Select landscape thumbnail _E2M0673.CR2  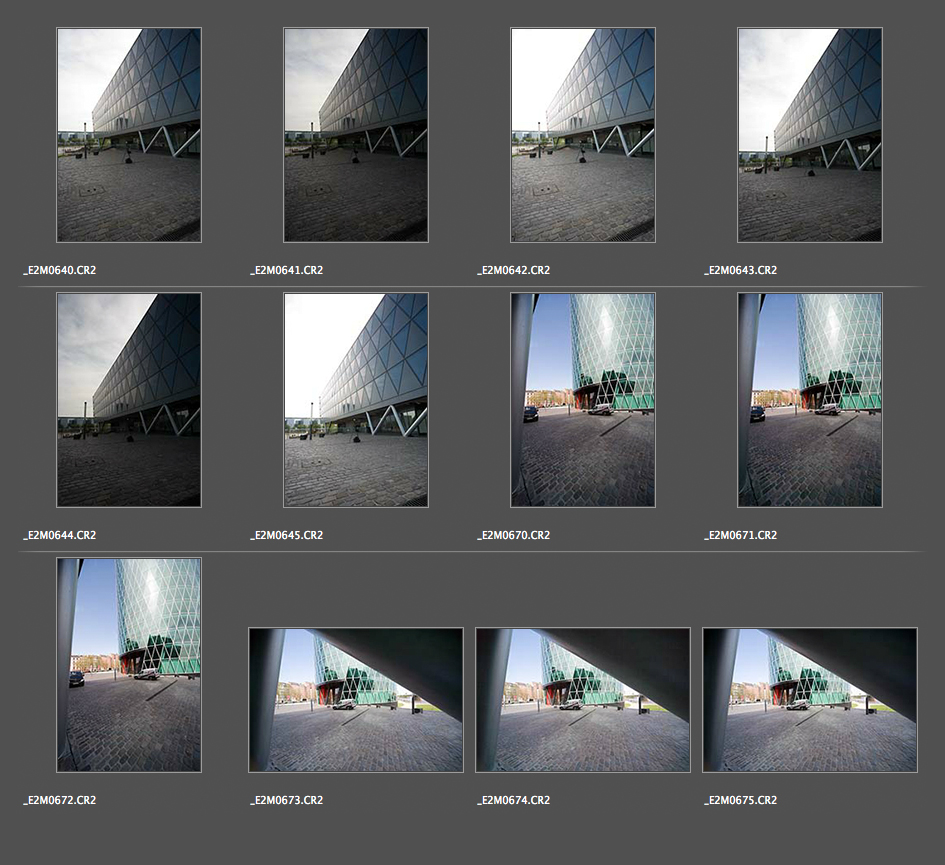pos(356,700)
